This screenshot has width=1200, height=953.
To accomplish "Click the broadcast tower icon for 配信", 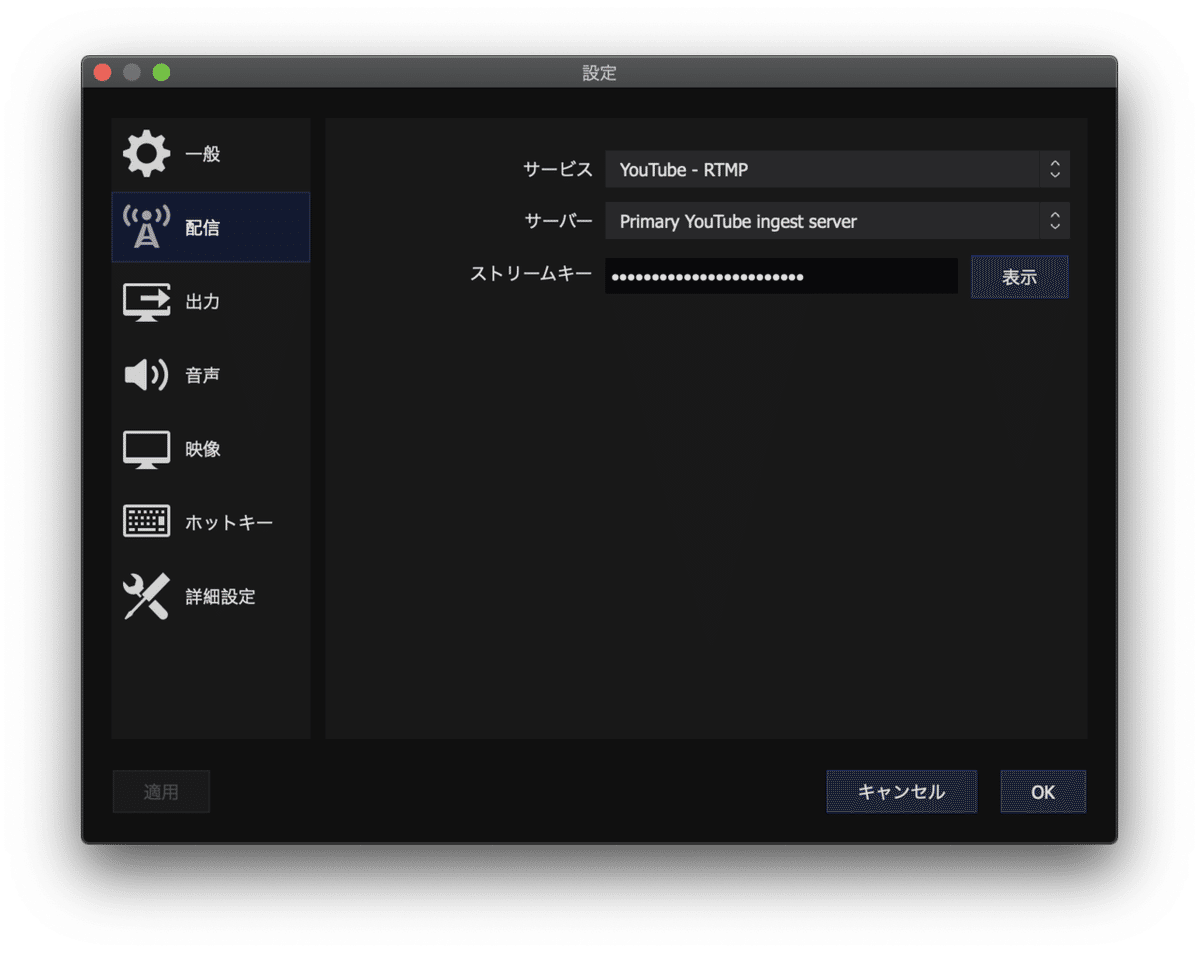I will coord(147,227).
